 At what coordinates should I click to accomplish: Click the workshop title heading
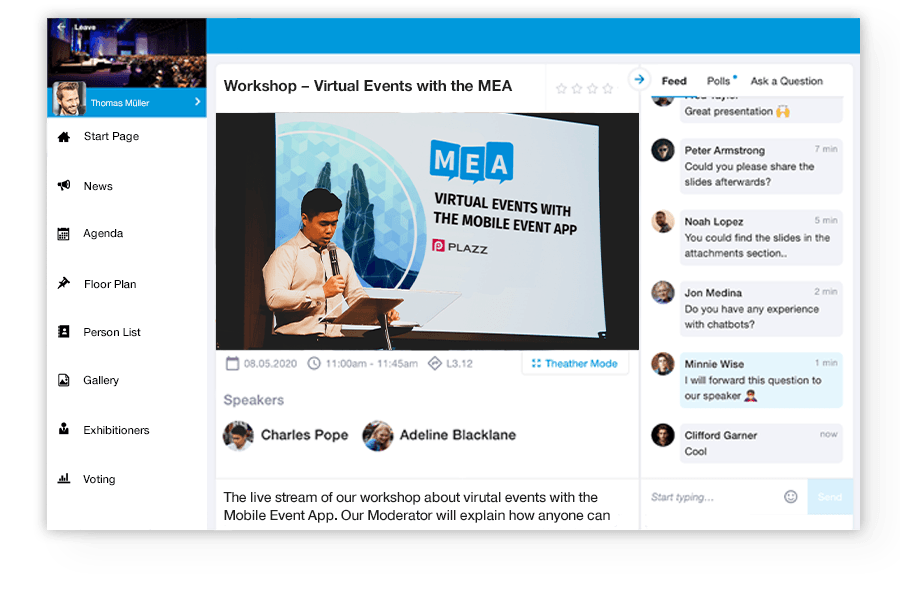368,86
